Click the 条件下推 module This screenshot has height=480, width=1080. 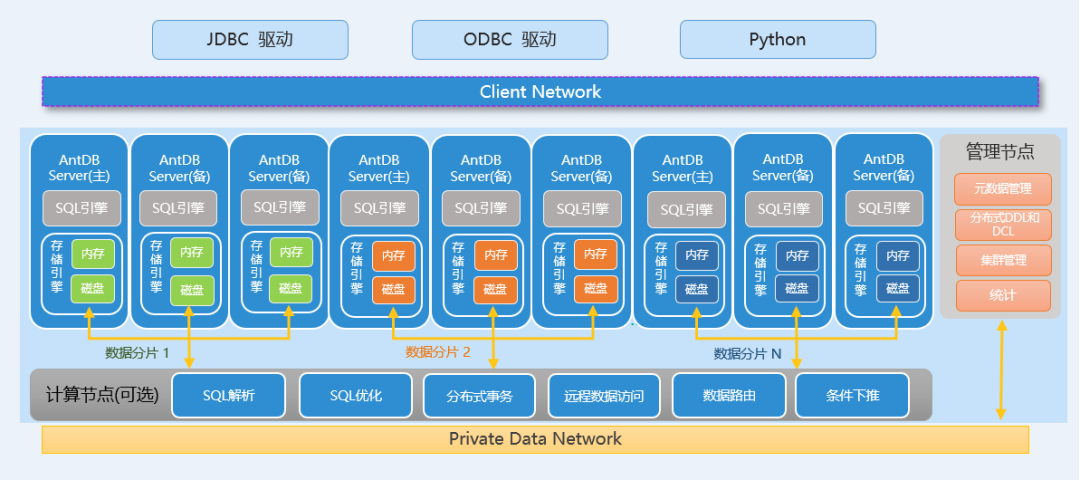[x=852, y=395]
